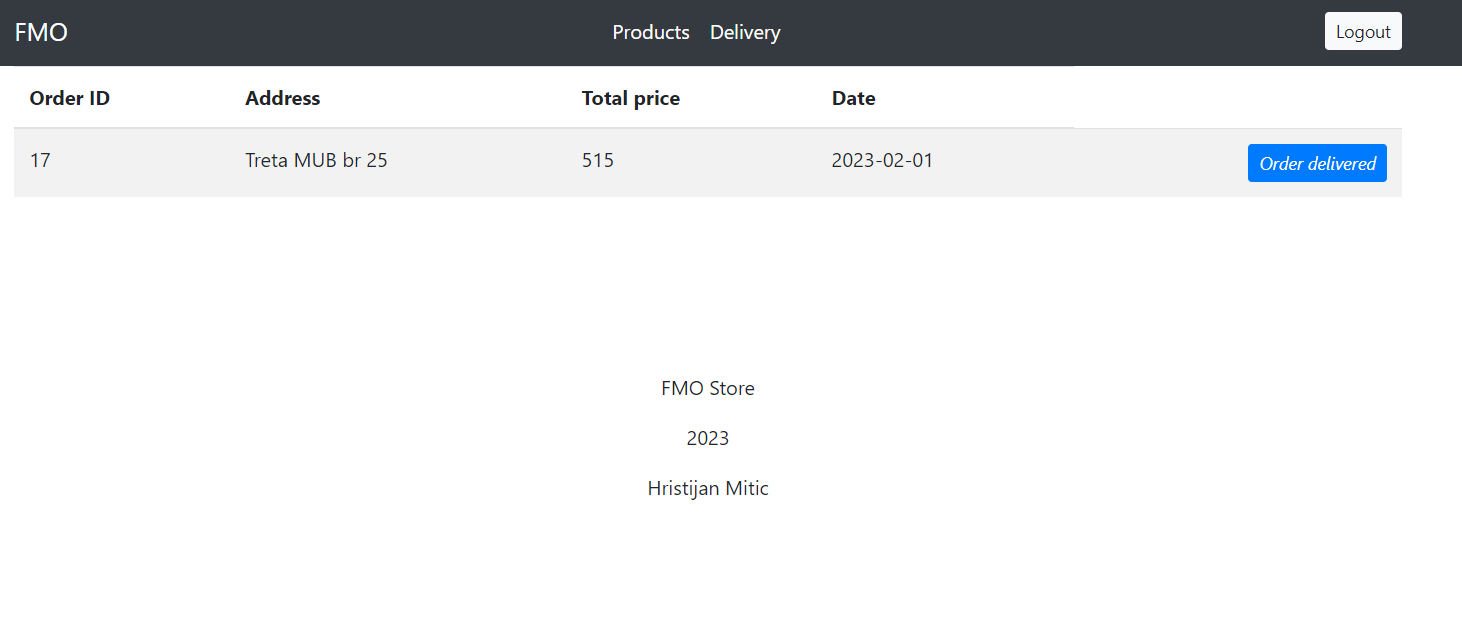Viewport: 1462px width, 637px height.
Task: Go to the Delivery navigation item
Action: [x=745, y=32]
